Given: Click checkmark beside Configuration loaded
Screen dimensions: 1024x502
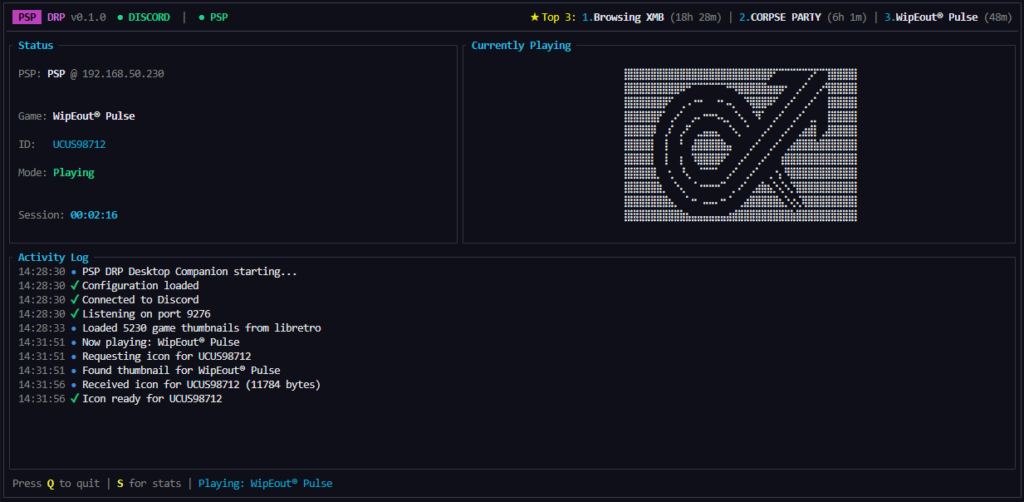Looking at the screenshot, I should pyautogui.click(x=74, y=285).
